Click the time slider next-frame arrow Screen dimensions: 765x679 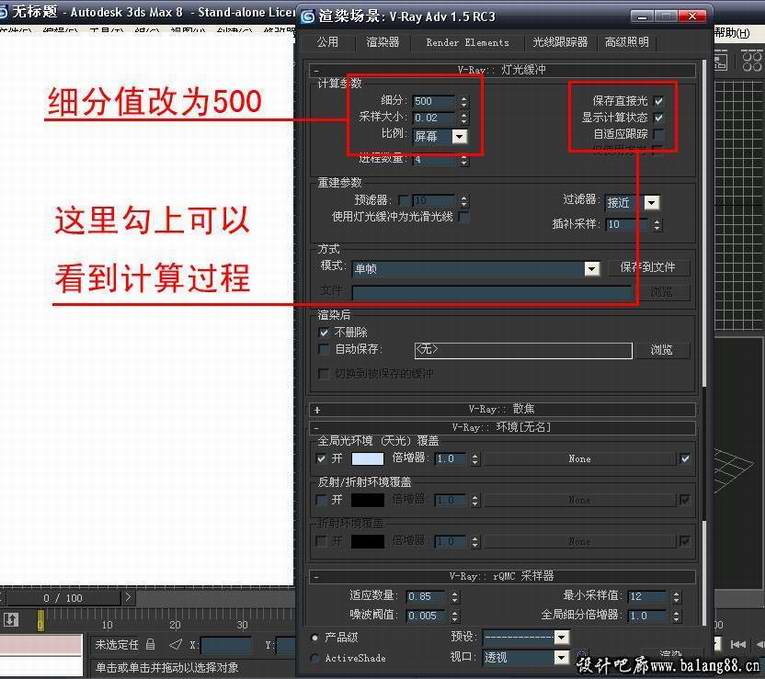tap(128, 598)
